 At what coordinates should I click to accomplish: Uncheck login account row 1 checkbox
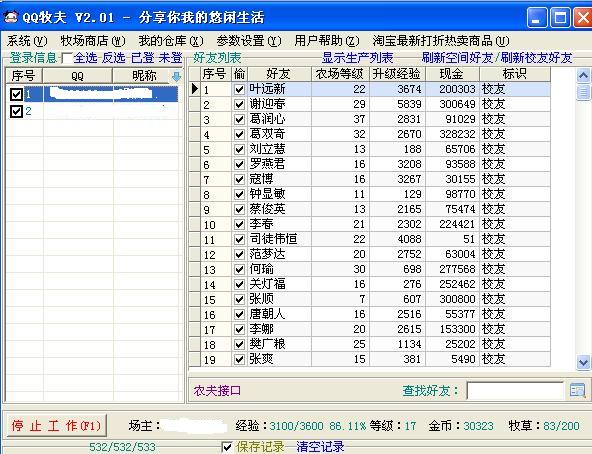[x=16, y=94]
